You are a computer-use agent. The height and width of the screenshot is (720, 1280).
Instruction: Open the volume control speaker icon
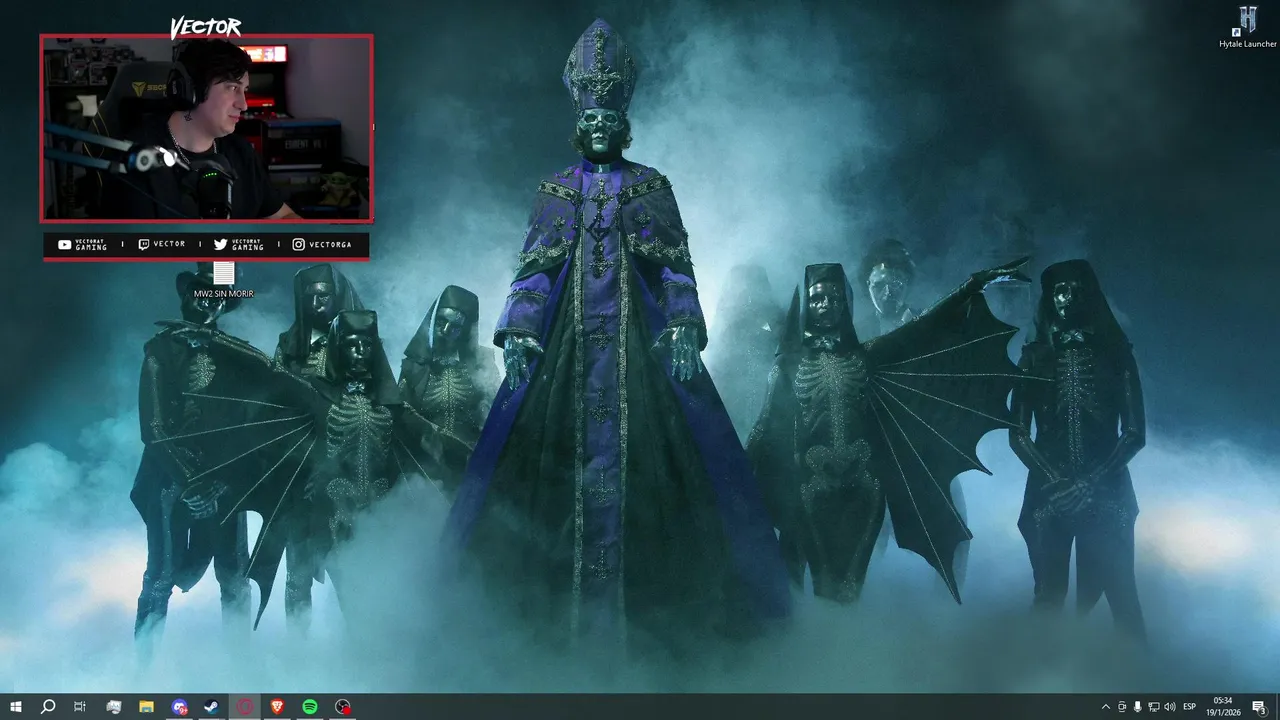[x=1170, y=707]
